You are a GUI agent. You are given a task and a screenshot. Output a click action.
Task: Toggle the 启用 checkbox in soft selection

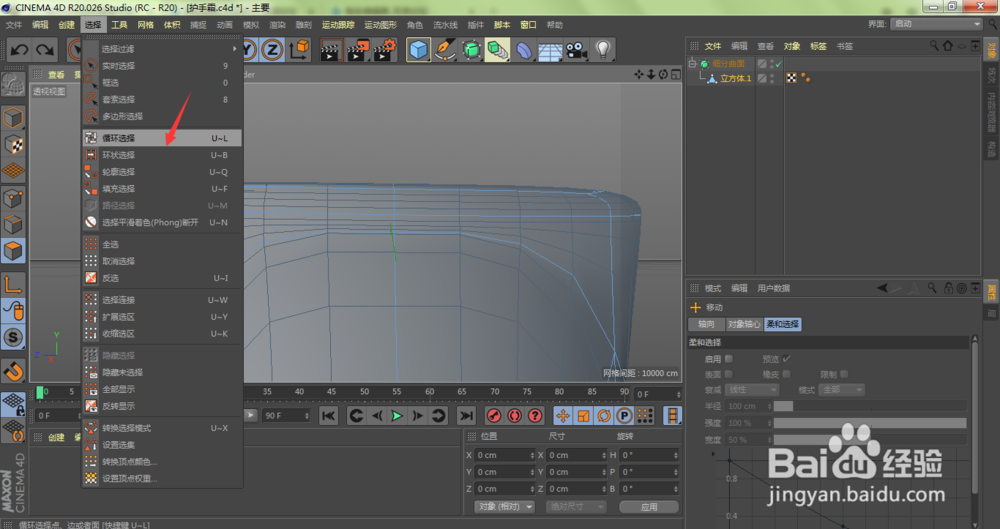click(729, 358)
